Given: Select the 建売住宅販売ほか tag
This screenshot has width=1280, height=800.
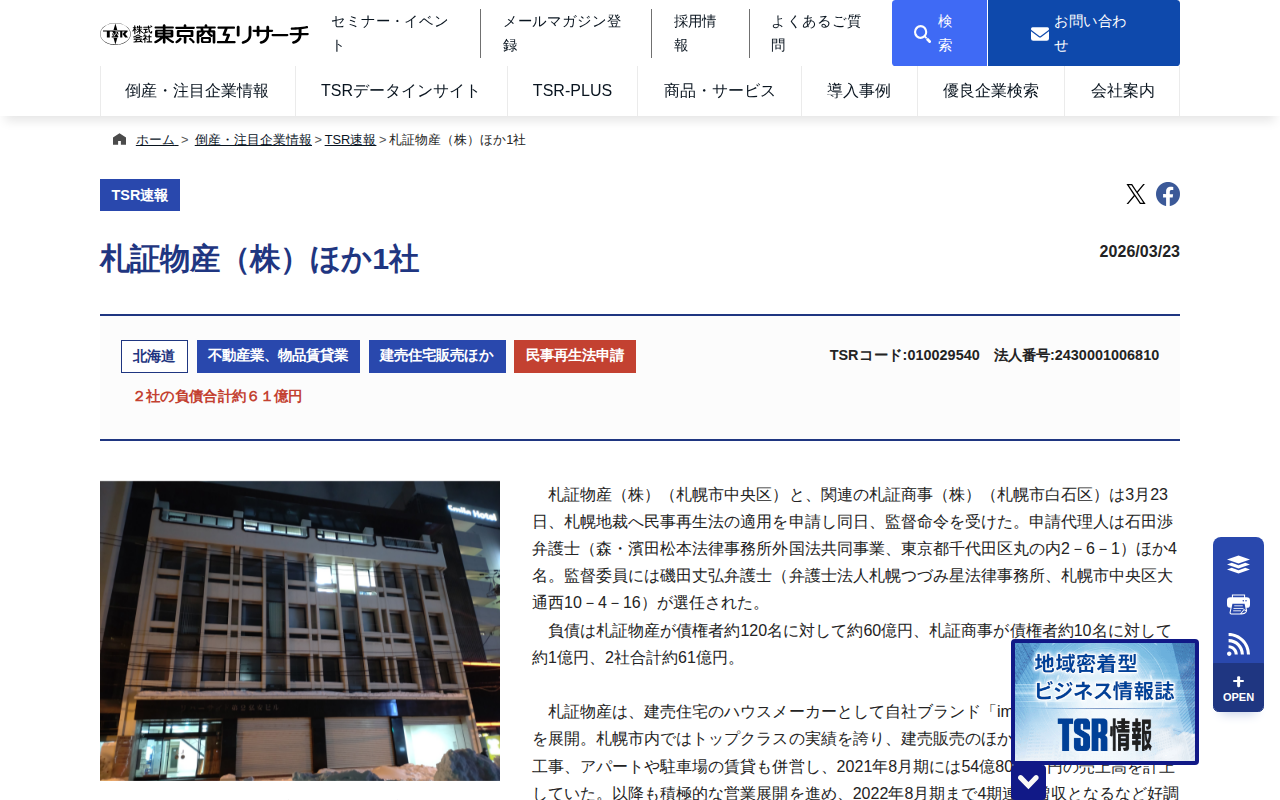Looking at the screenshot, I should (x=437, y=356).
